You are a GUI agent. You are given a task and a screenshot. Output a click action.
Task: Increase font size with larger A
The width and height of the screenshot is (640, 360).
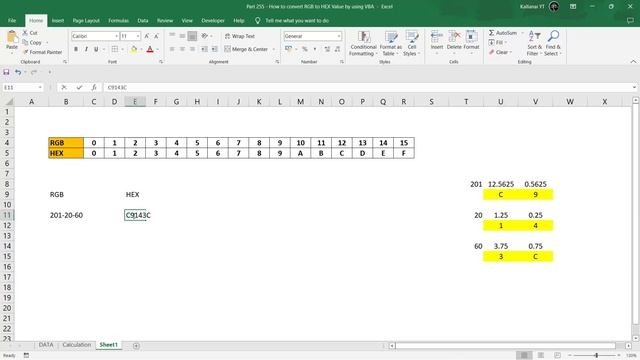[x=147, y=36]
